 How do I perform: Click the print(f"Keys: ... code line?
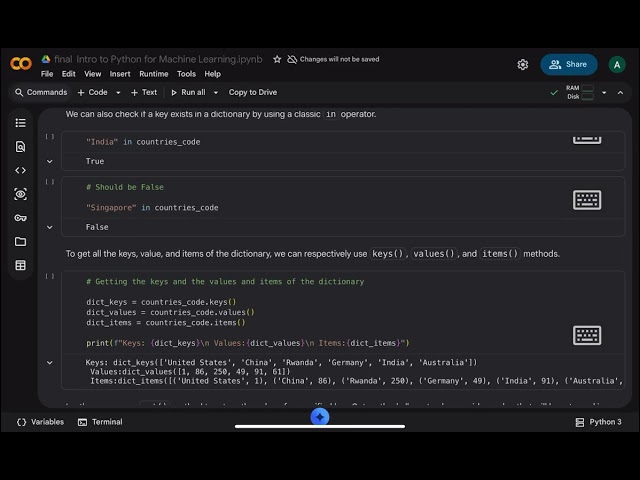247,343
